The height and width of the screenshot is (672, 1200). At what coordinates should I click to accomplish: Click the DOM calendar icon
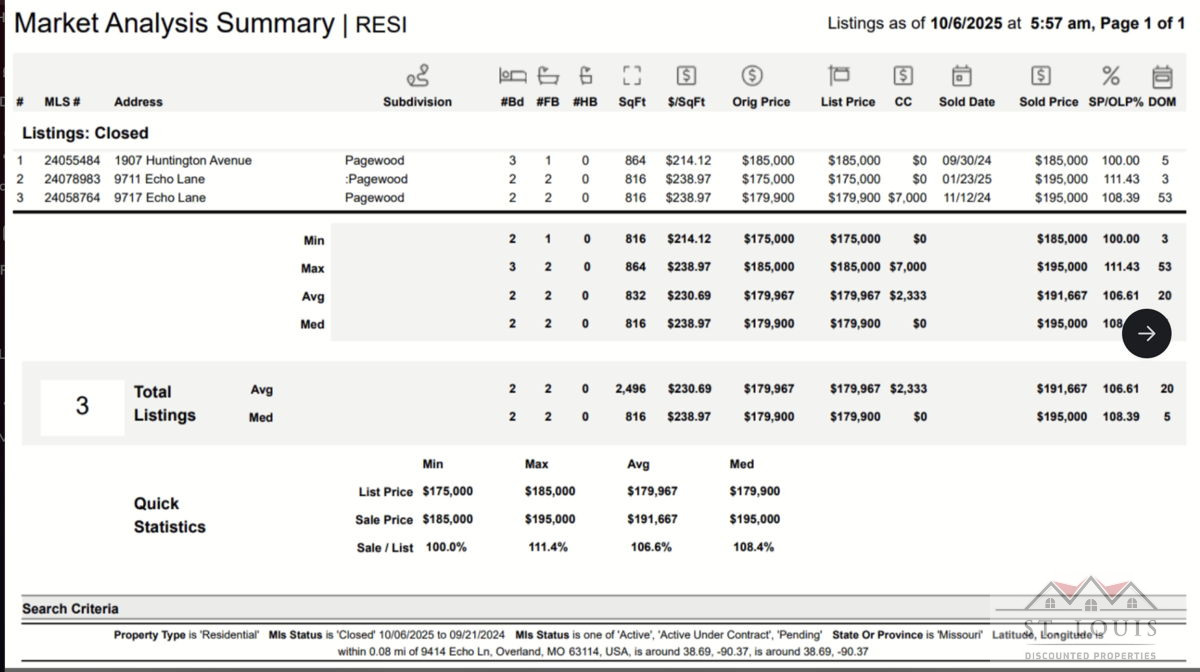click(1161, 76)
